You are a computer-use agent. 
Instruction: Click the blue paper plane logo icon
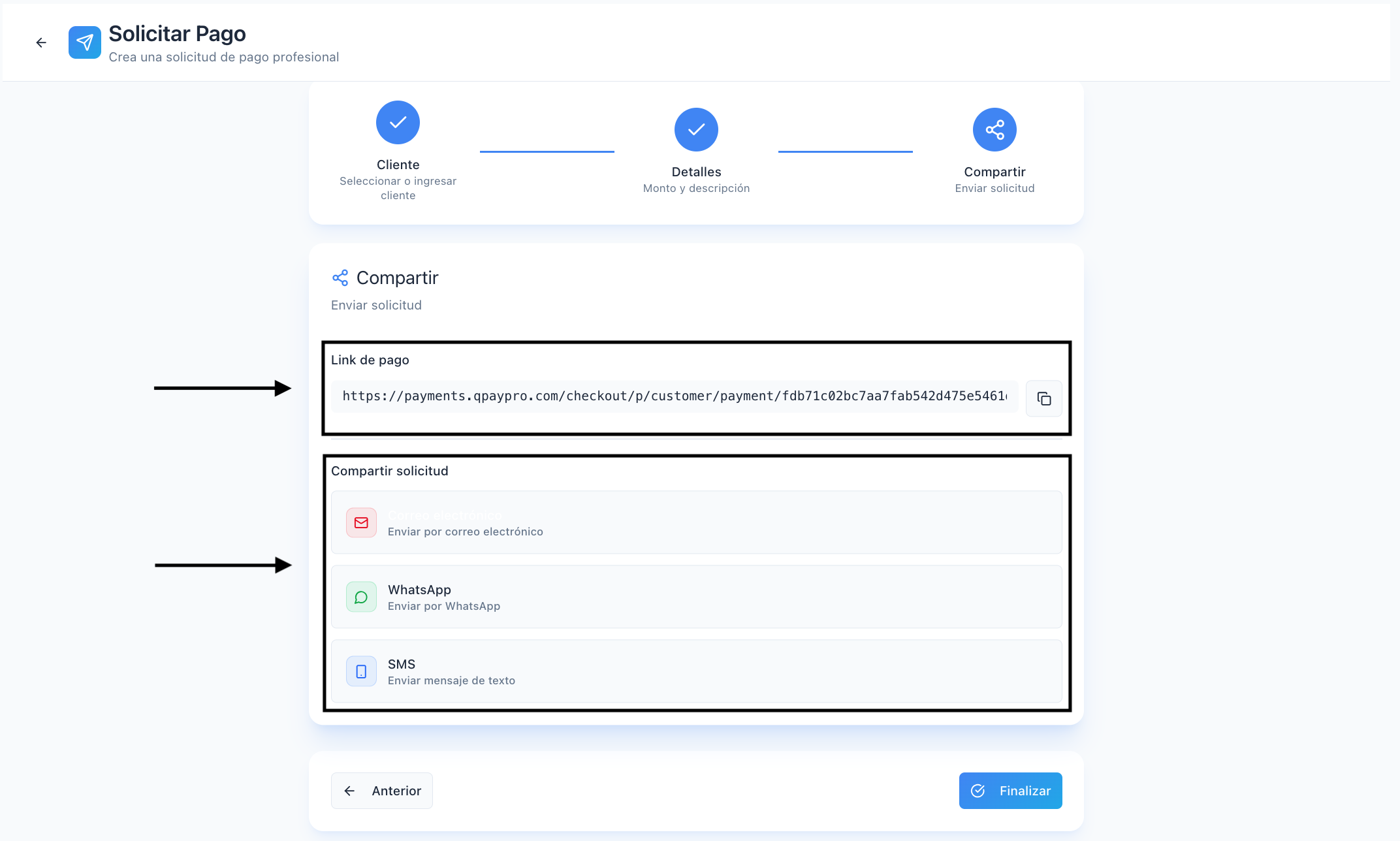pos(85,42)
